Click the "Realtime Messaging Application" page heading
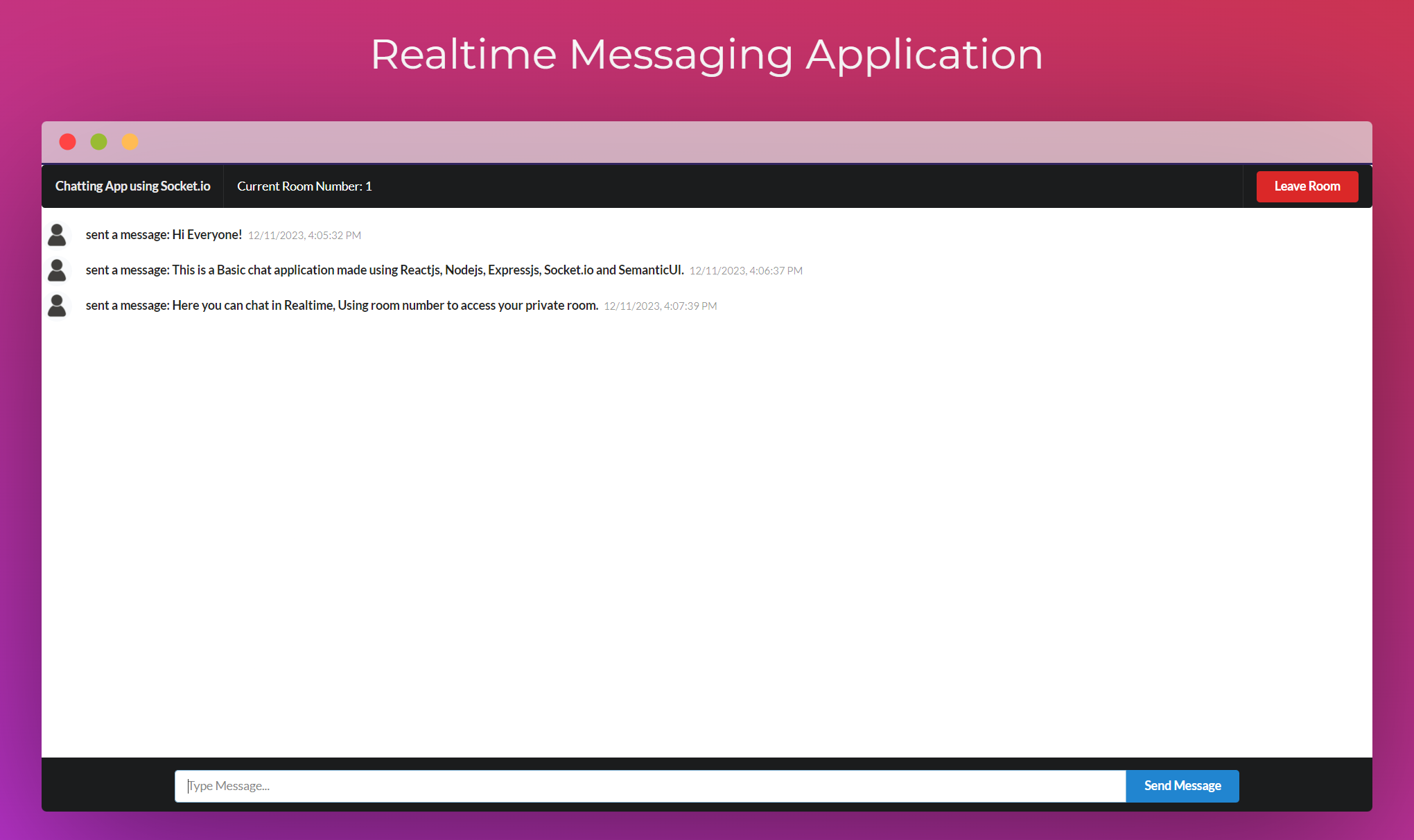 point(706,55)
